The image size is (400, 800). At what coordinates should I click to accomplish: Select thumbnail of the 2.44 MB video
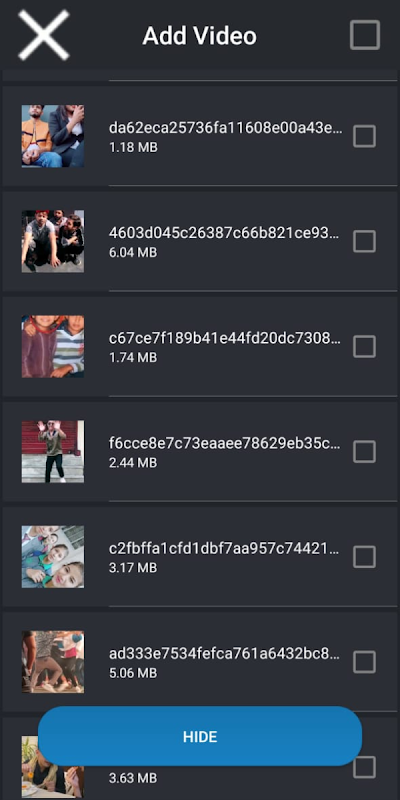tap(53, 452)
